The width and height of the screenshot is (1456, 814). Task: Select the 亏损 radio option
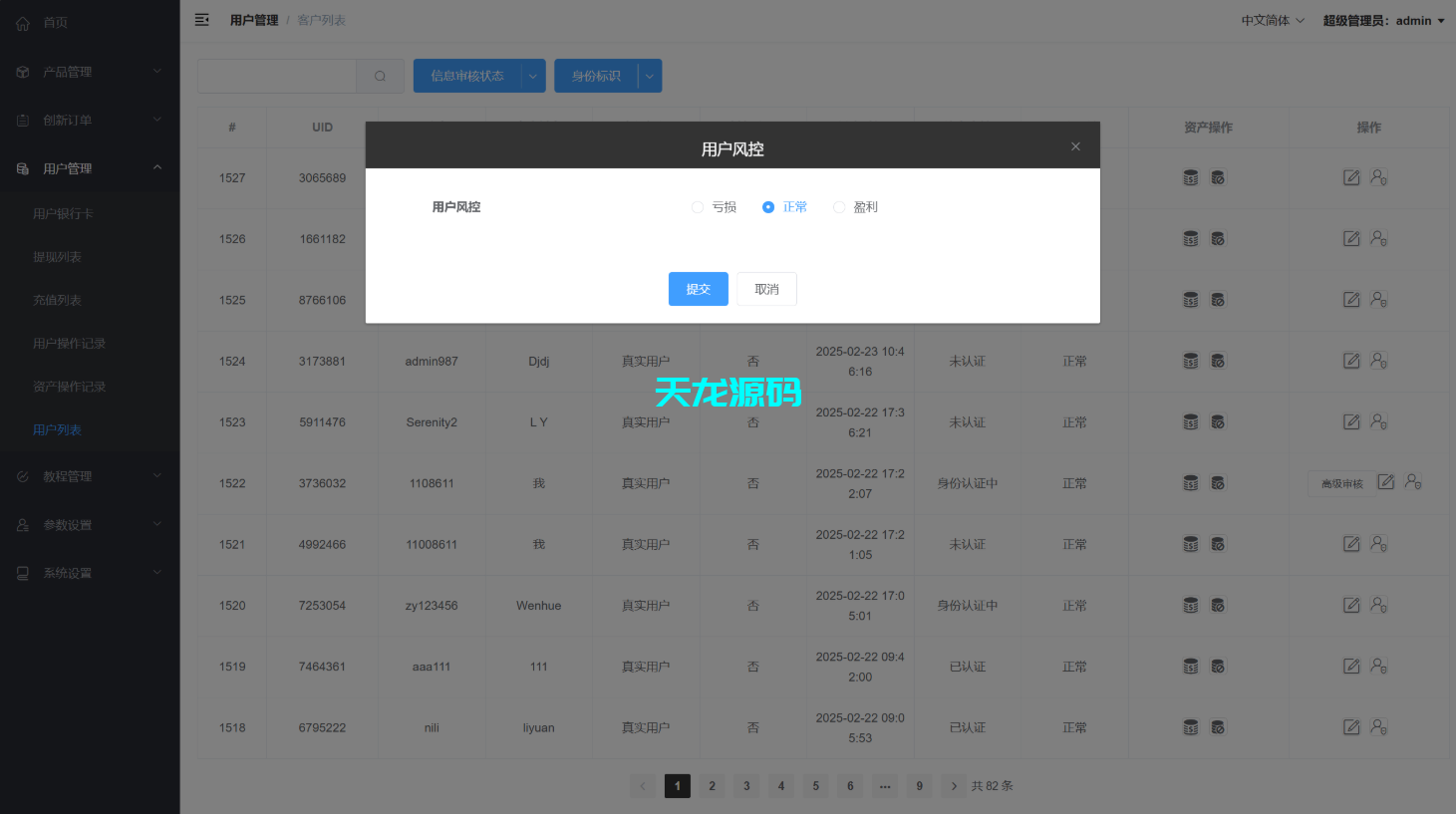[x=698, y=206]
